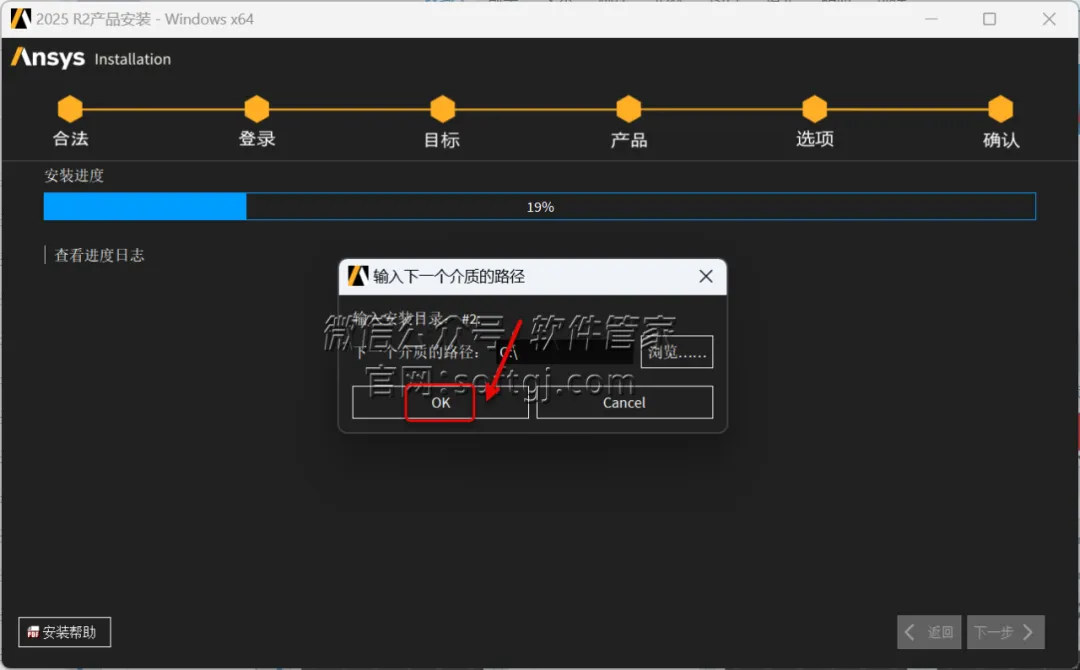Close the 2025 R2 installer window
The width and height of the screenshot is (1080, 670).
point(1049,19)
